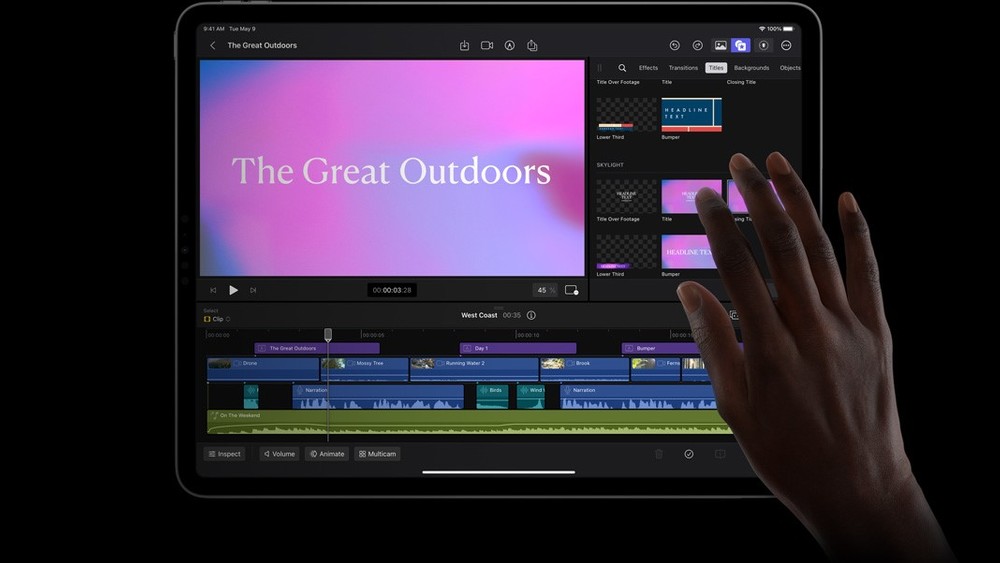Tap the voiceover/live drawing circle icon
The width and height of the screenshot is (1000, 563).
click(x=510, y=45)
